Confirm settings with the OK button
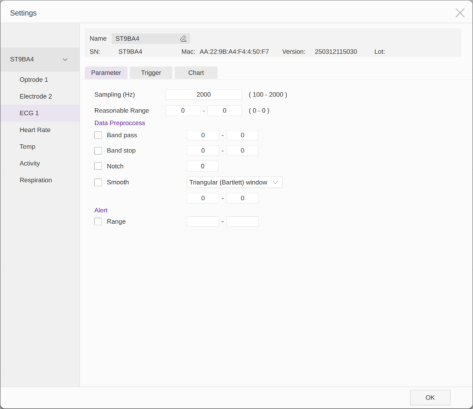Image resolution: width=473 pixels, height=409 pixels. pos(430,397)
